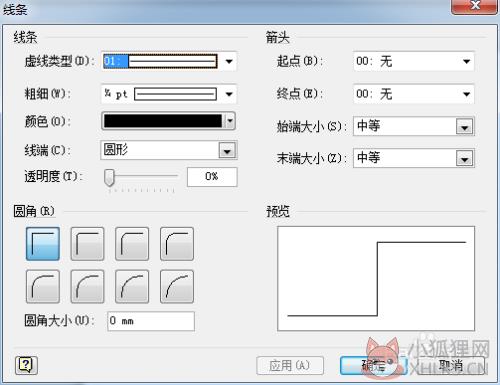Click the 确定 OK button
This screenshot has width=500, height=385.
tap(374, 365)
